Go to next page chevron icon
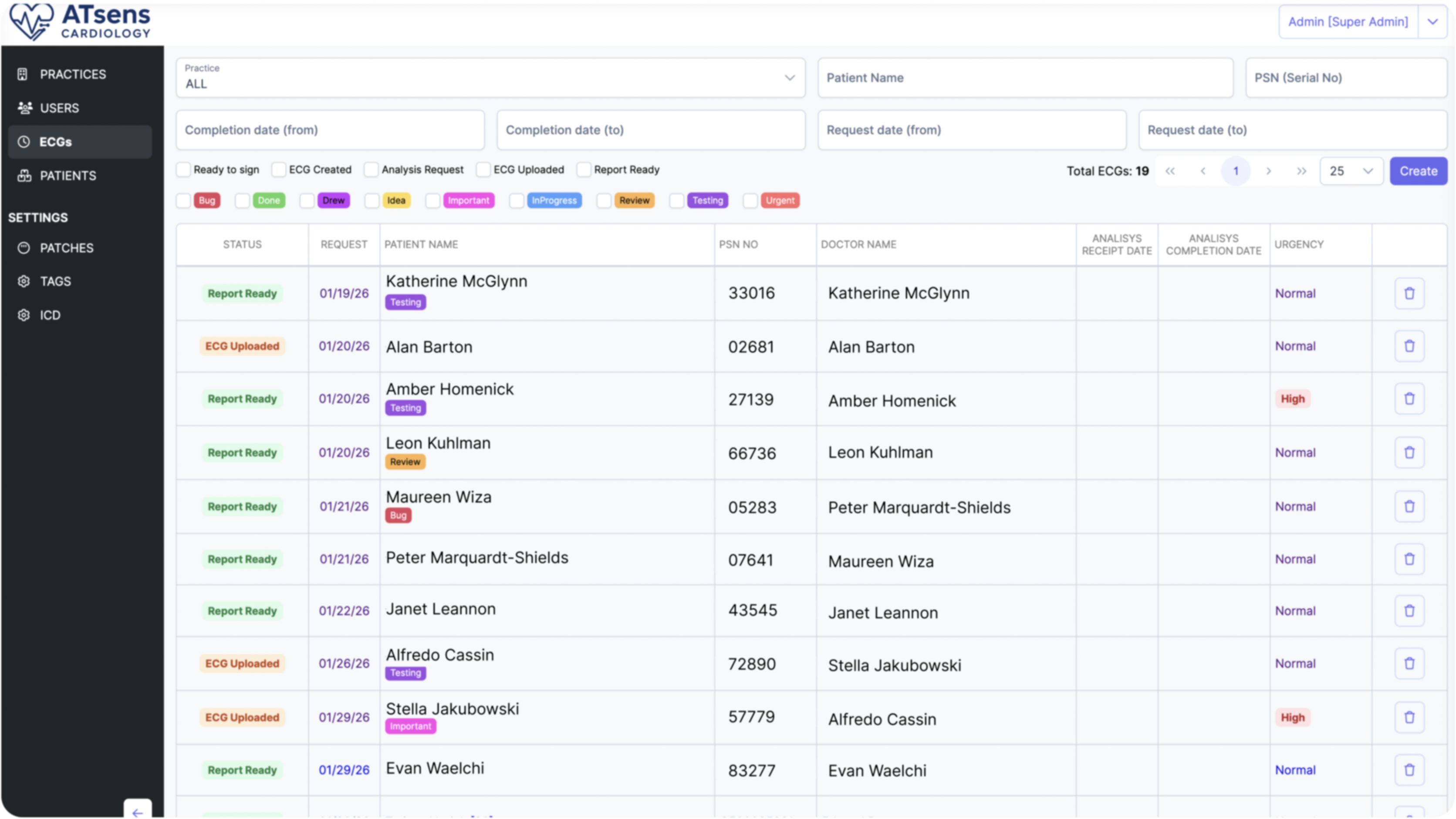1456x819 pixels. [1268, 171]
